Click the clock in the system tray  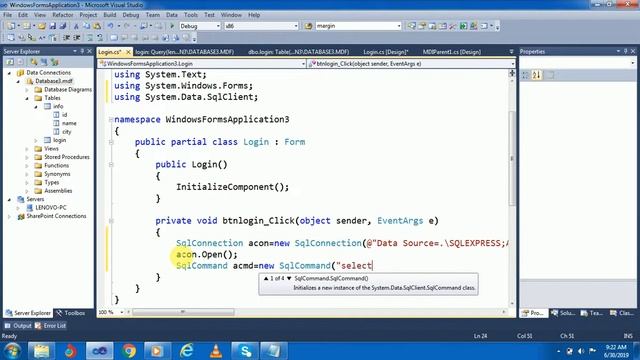coord(616,351)
